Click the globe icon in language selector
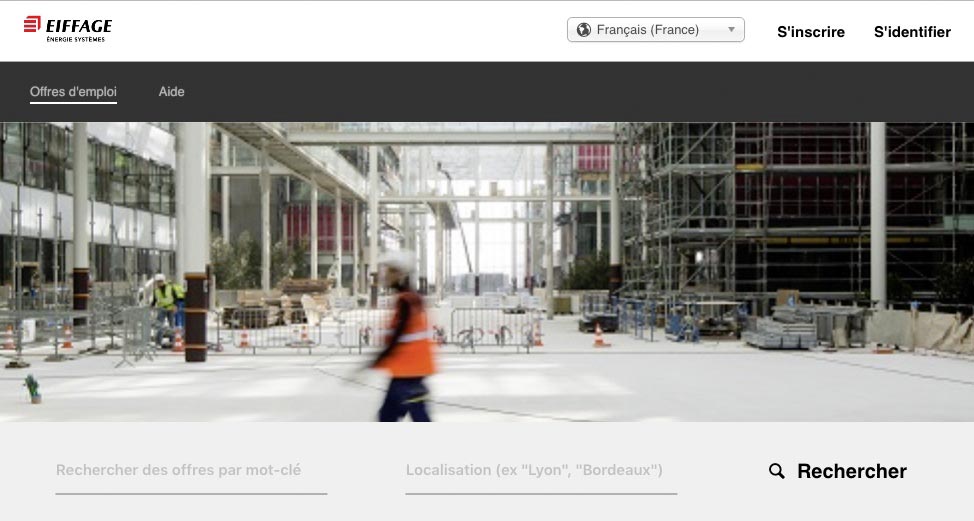This screenshot has width=974, height=521. tap(583, 30)
